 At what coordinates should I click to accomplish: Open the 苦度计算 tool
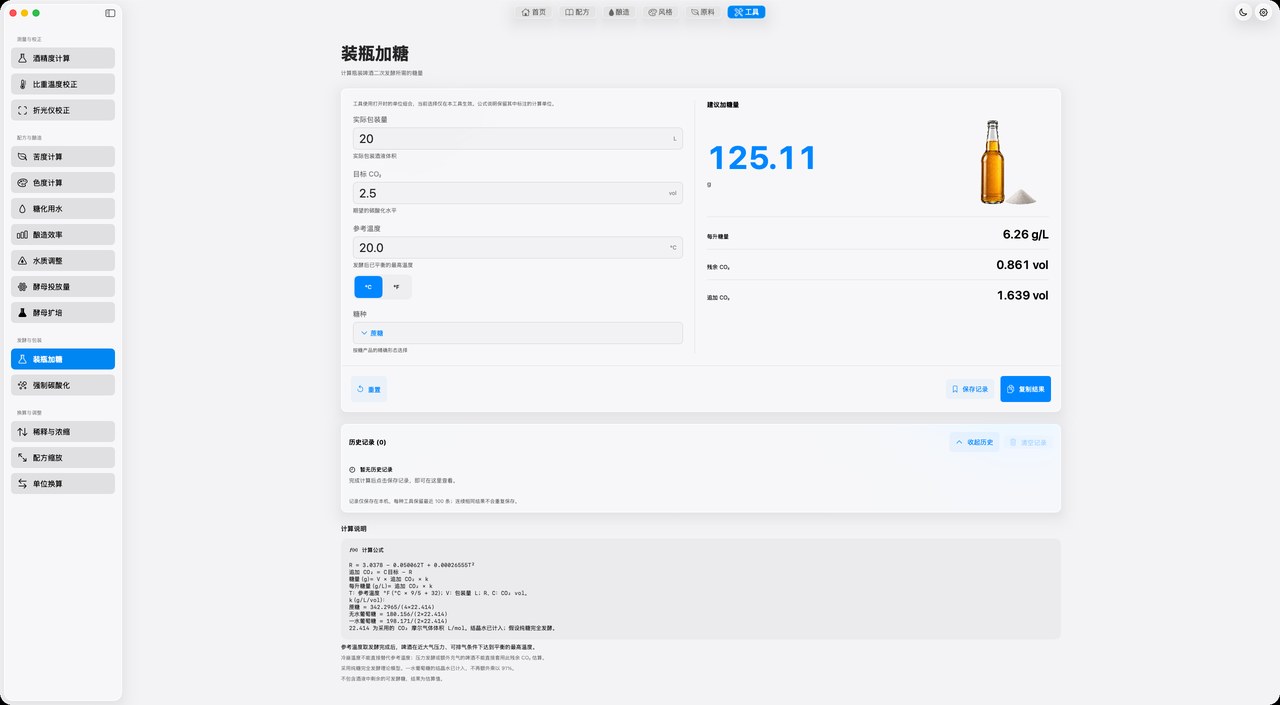tap(63, 157)
